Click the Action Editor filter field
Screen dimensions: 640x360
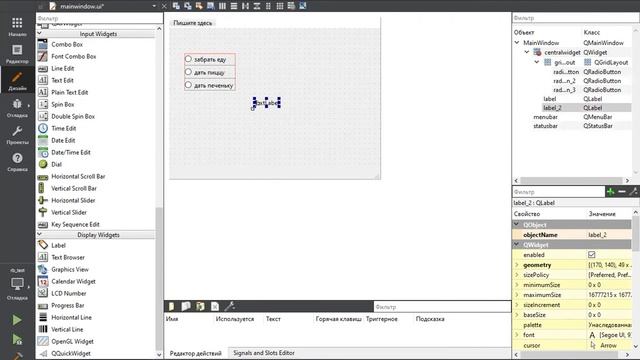point(442,307)
